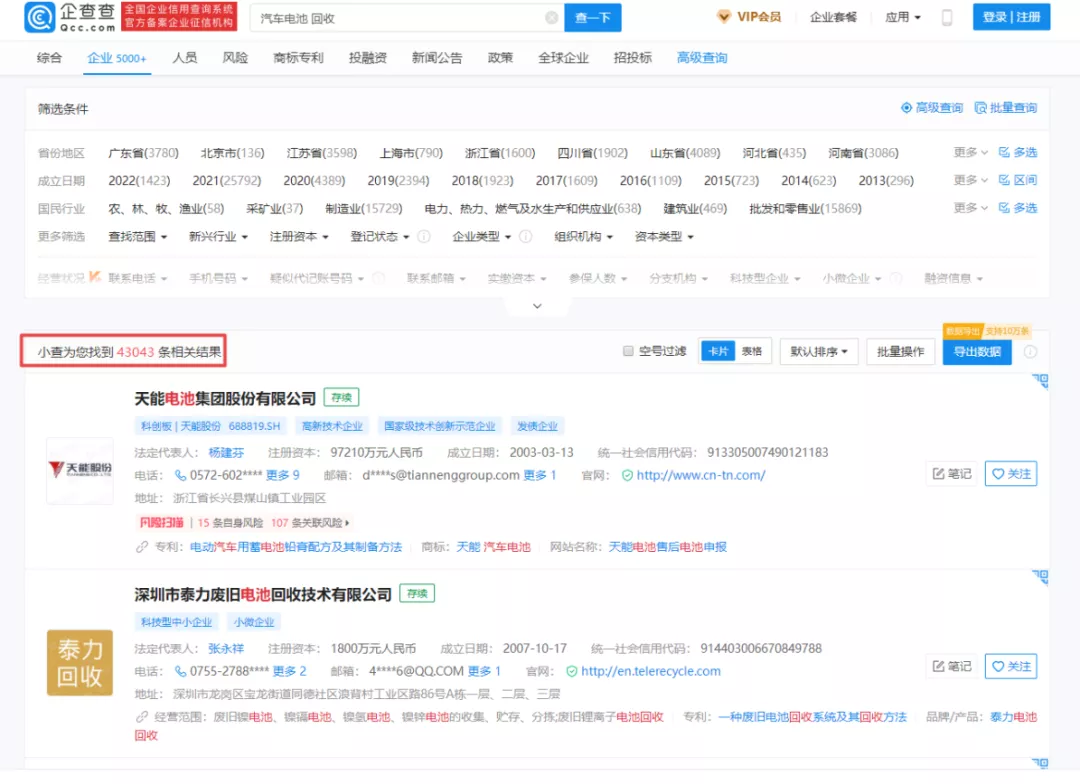Switch to the 人员 tab

point(185,58)
